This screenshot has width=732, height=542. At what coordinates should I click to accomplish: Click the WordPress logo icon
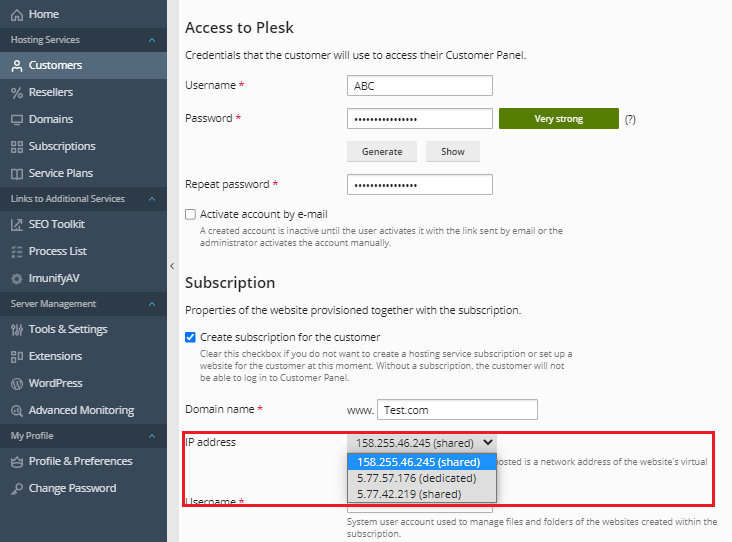16,383
